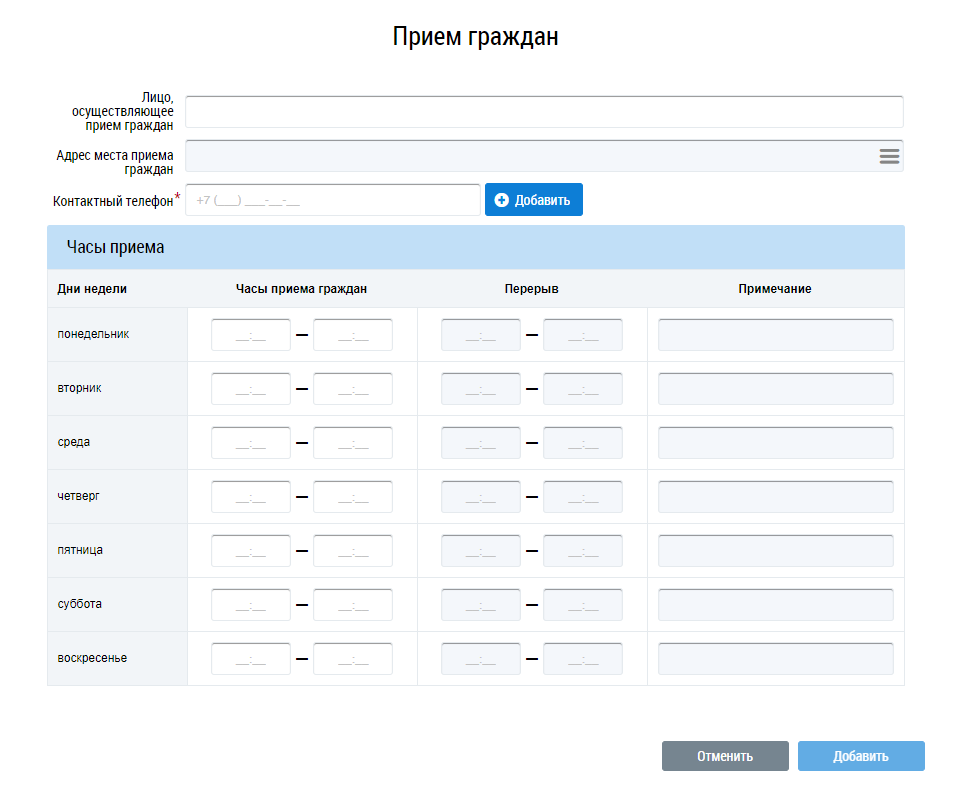Viewport: 953px width, 787px height.
Task: Set понедельник reception start time
Action: click(251, 335)
